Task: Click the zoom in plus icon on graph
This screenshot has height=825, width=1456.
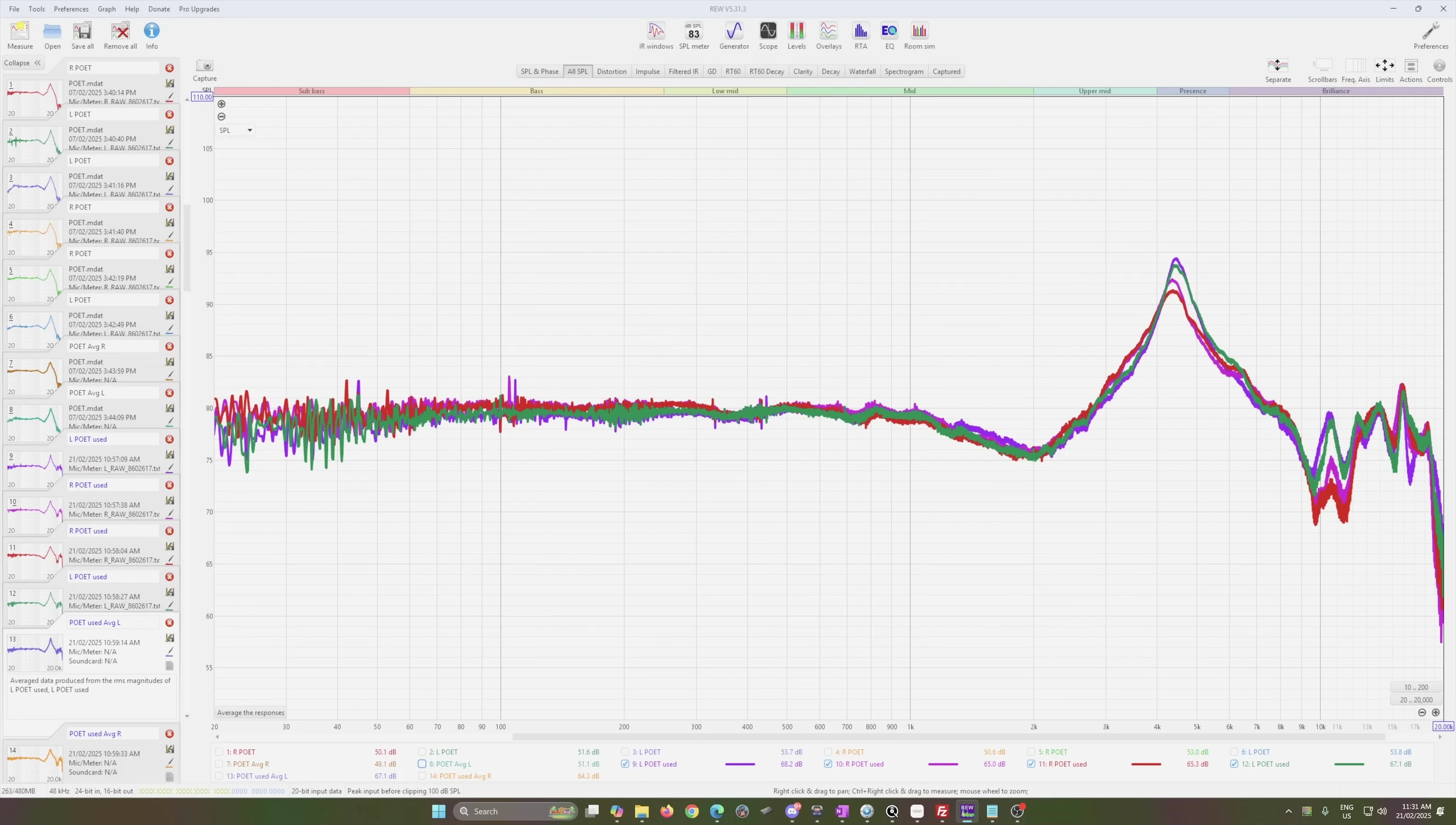Action: [221, 104]
